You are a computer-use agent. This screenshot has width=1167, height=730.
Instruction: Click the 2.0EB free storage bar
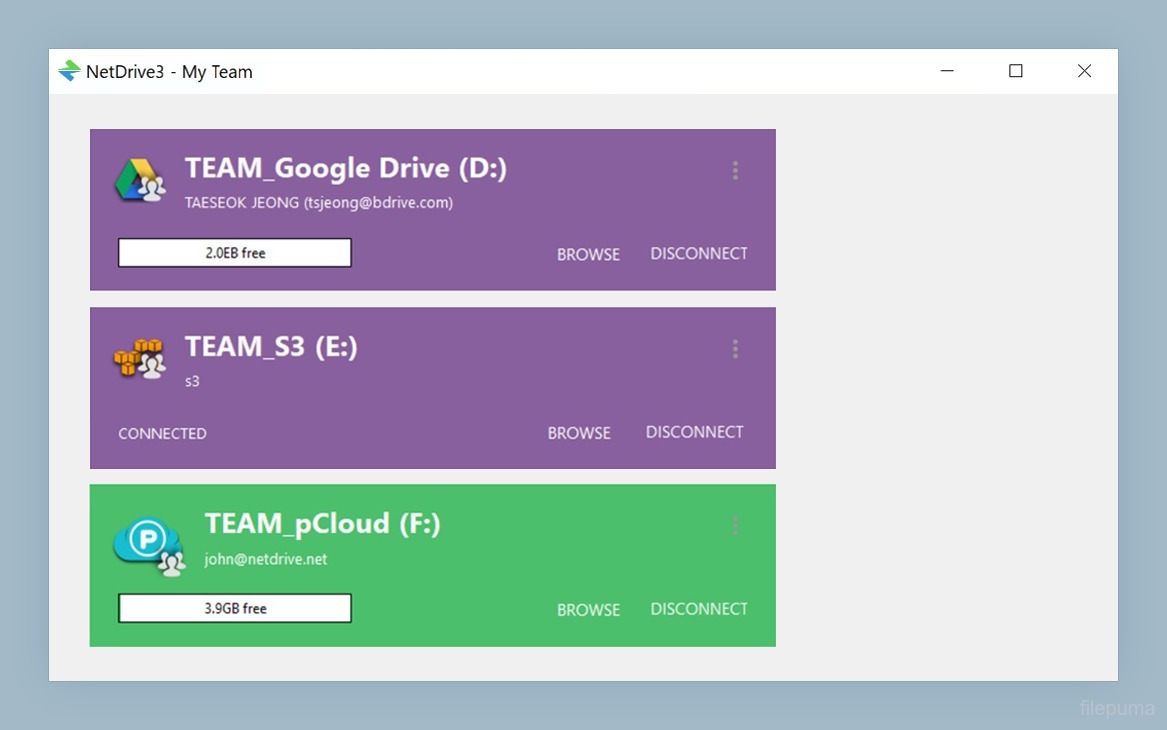tap(235, 253)
